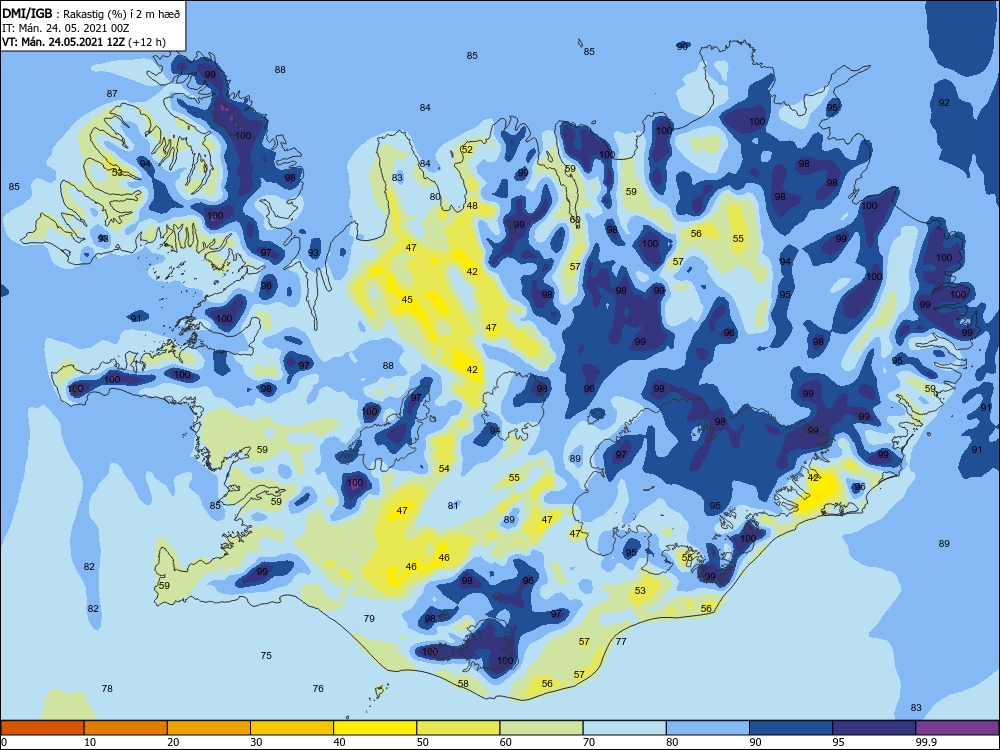Viewport: 1000px width, 750px height.
Task: Click the '54' humidity value on the map
Action: (x=444, y=468)
